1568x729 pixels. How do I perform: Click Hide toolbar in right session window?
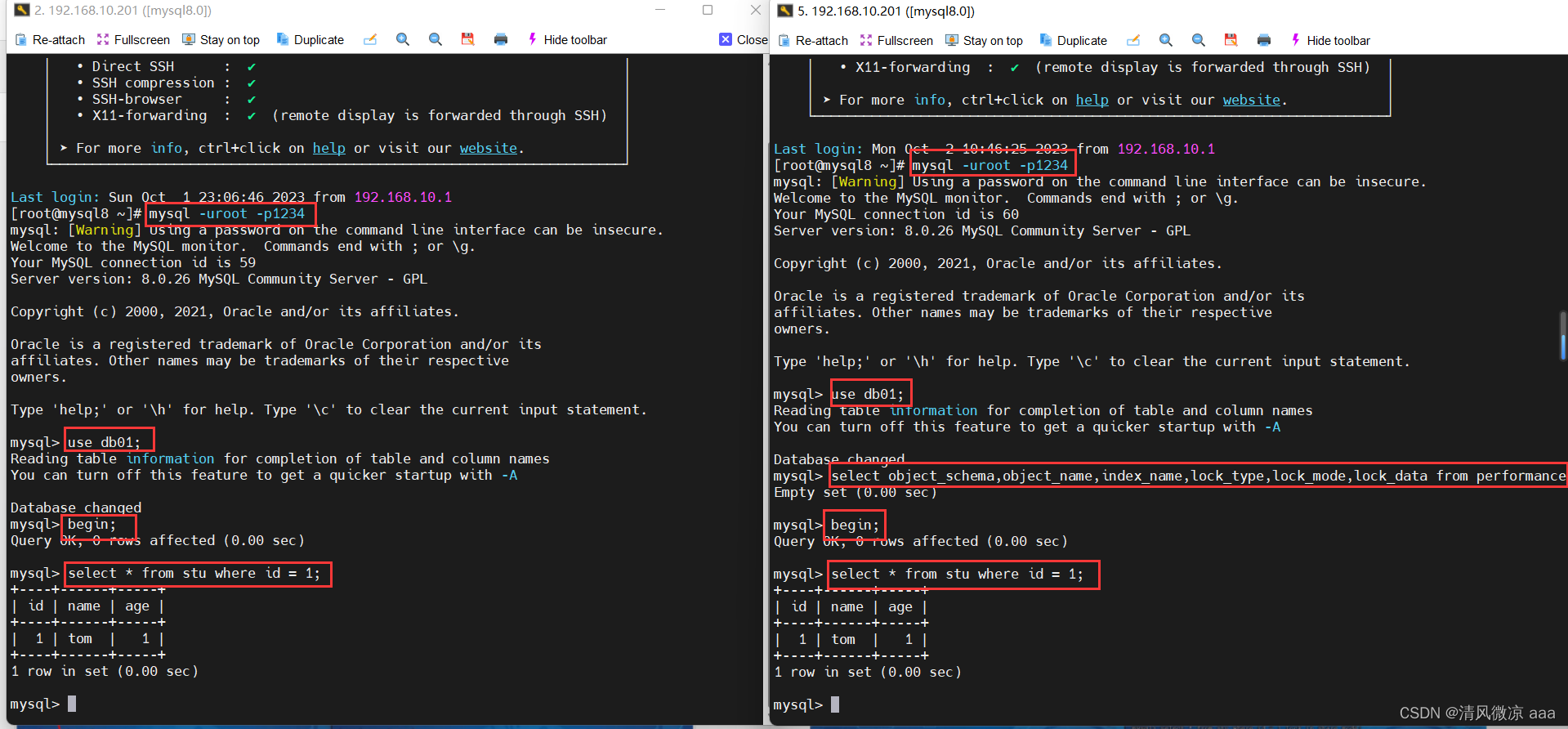click(1330, 40)
